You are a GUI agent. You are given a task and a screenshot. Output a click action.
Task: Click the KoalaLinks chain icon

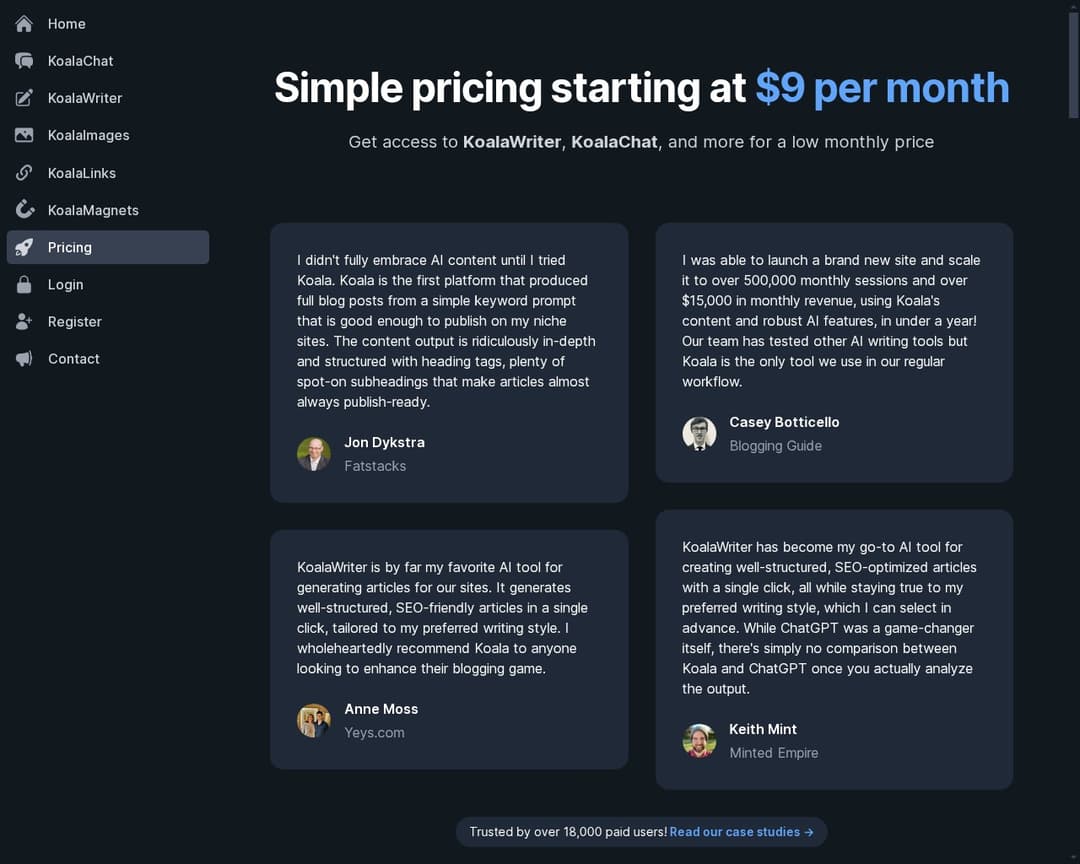[x=24, y=173]
